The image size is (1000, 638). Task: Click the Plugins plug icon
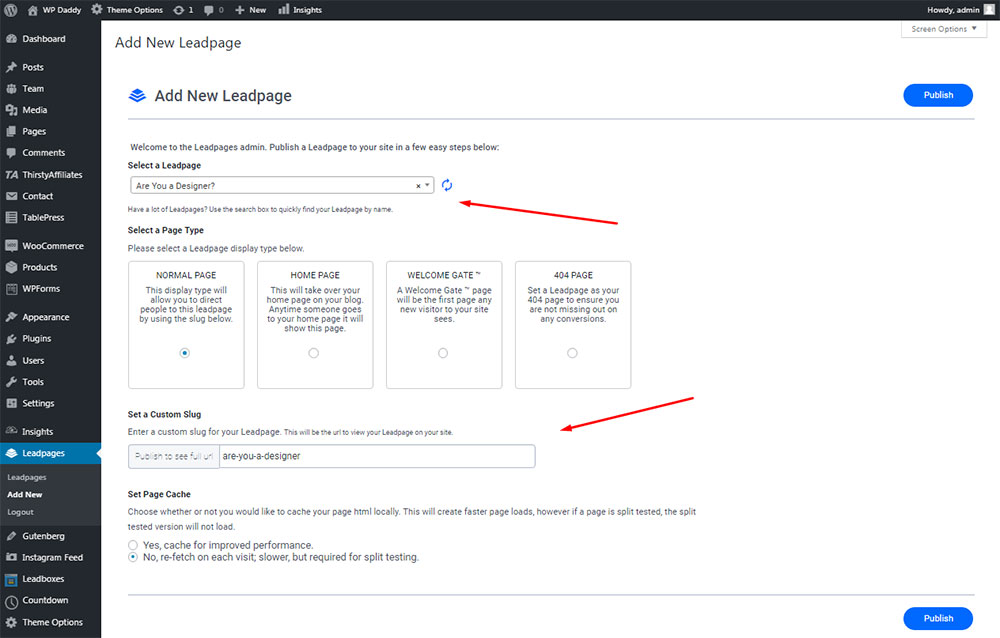tap(11, 339)
